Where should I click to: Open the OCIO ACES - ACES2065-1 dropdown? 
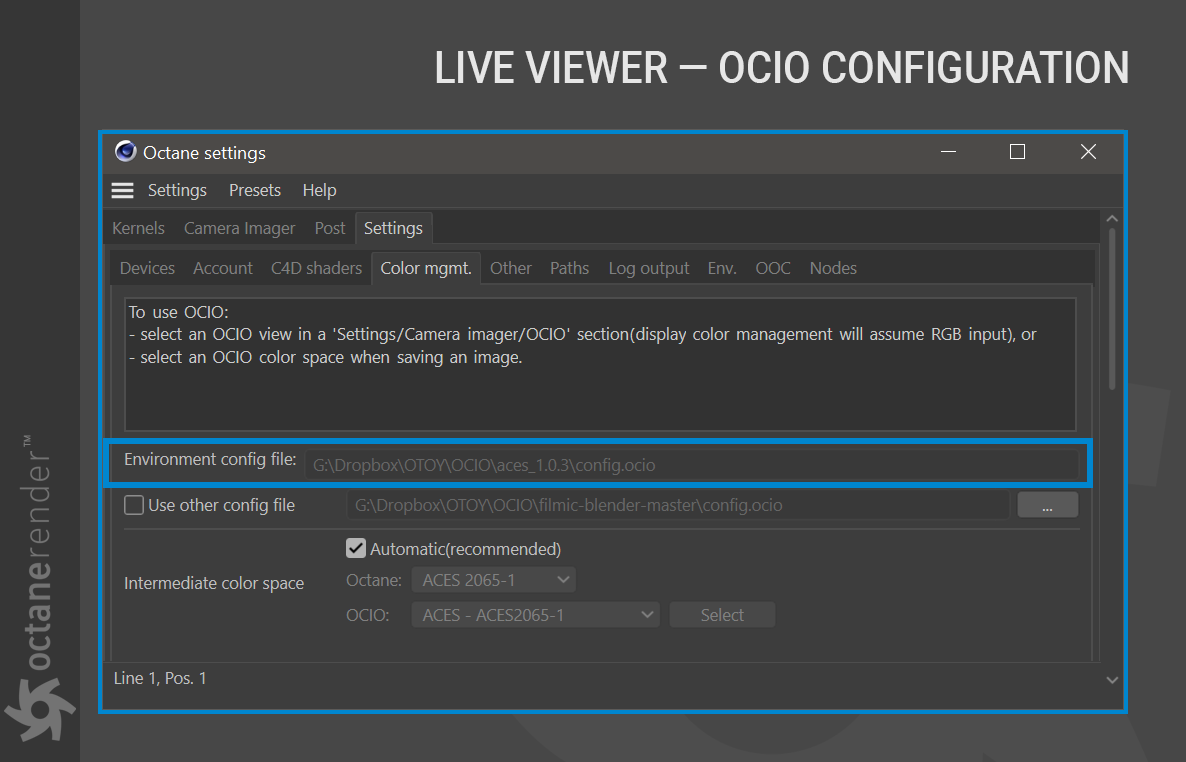pyautogui.click(x=535, y=615)
